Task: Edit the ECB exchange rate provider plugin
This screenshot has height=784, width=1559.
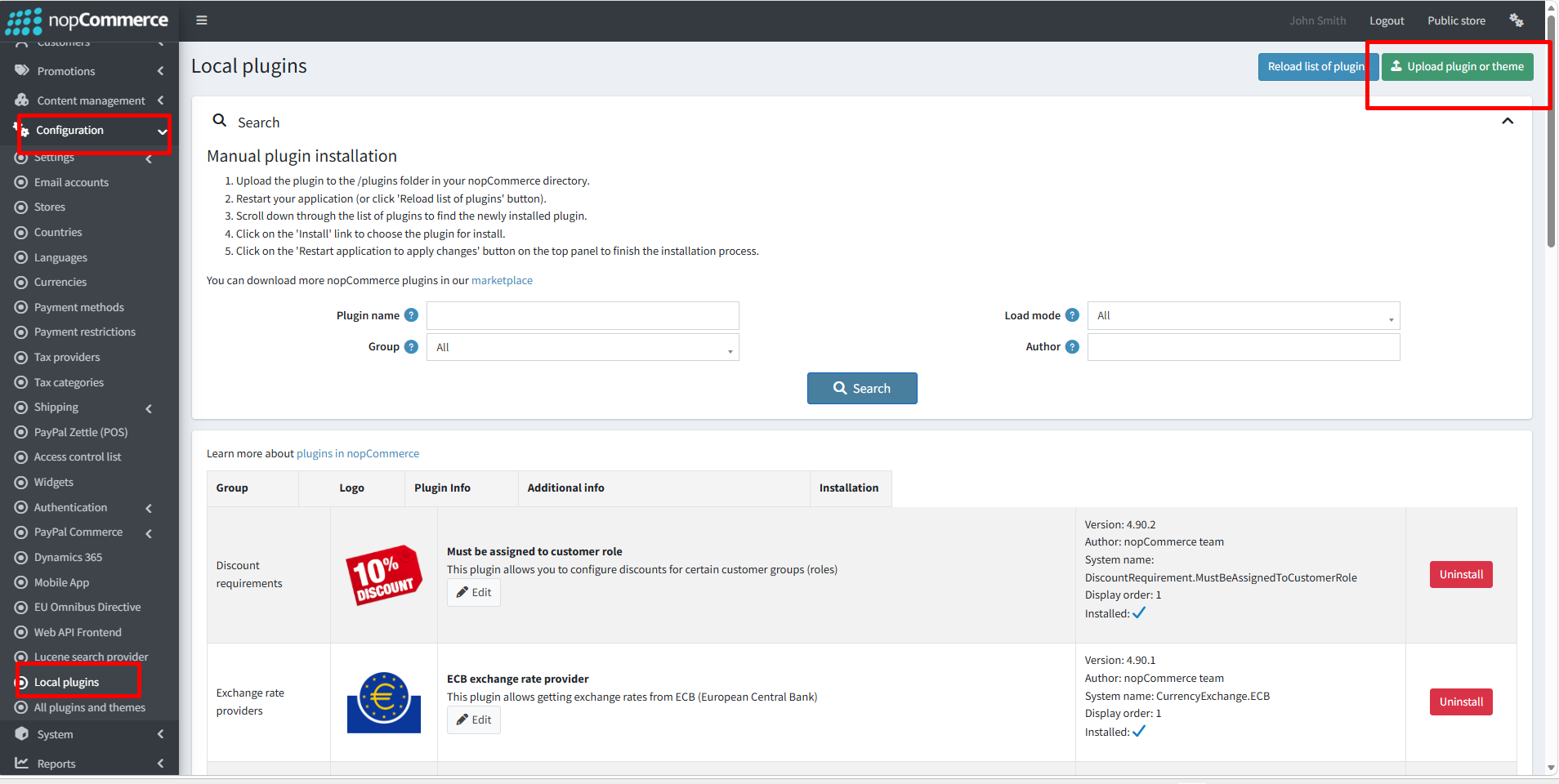Action: click(x=474, y=719)
